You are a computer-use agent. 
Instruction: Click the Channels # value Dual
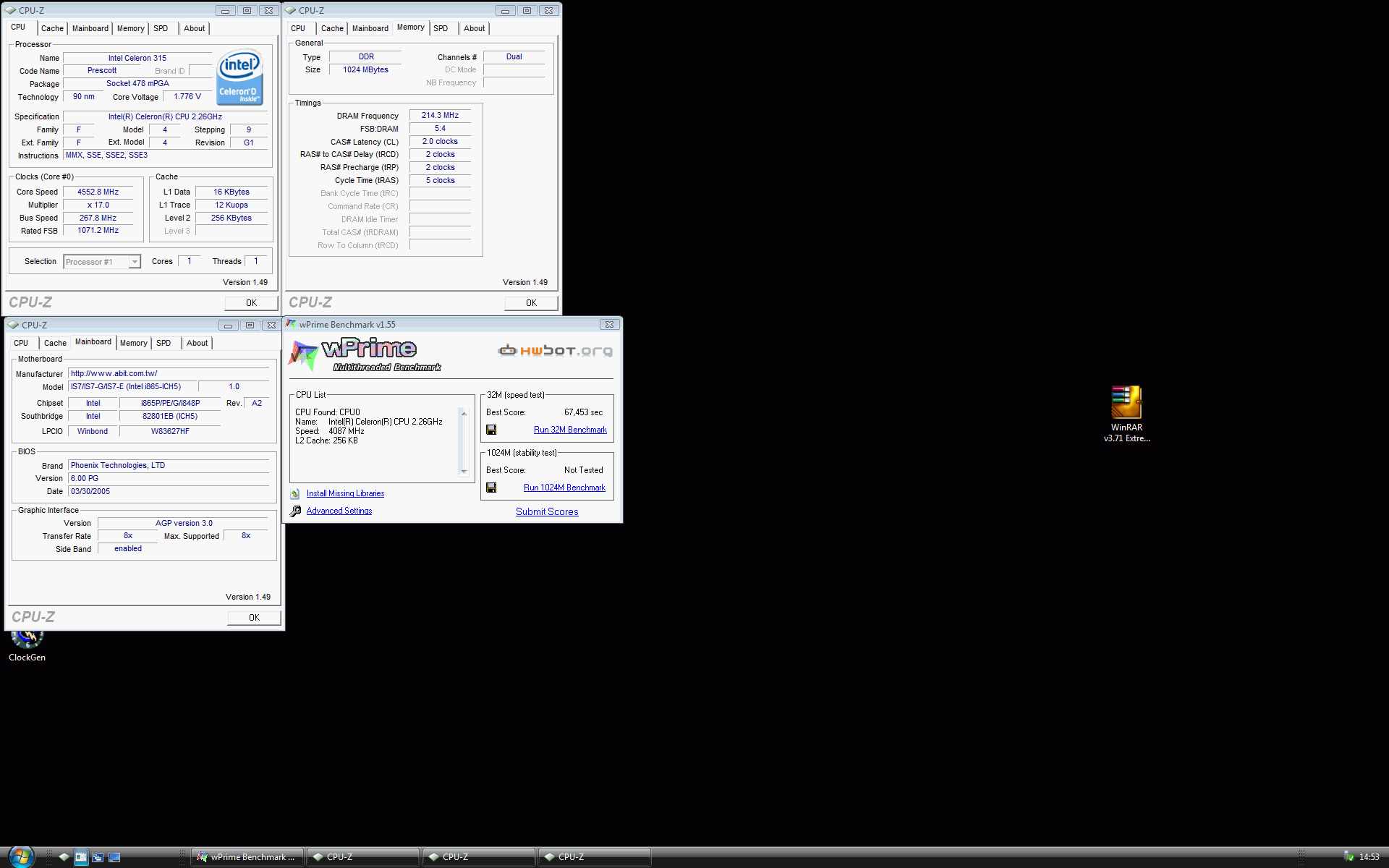pyautogui.click(x=514, y=56)
